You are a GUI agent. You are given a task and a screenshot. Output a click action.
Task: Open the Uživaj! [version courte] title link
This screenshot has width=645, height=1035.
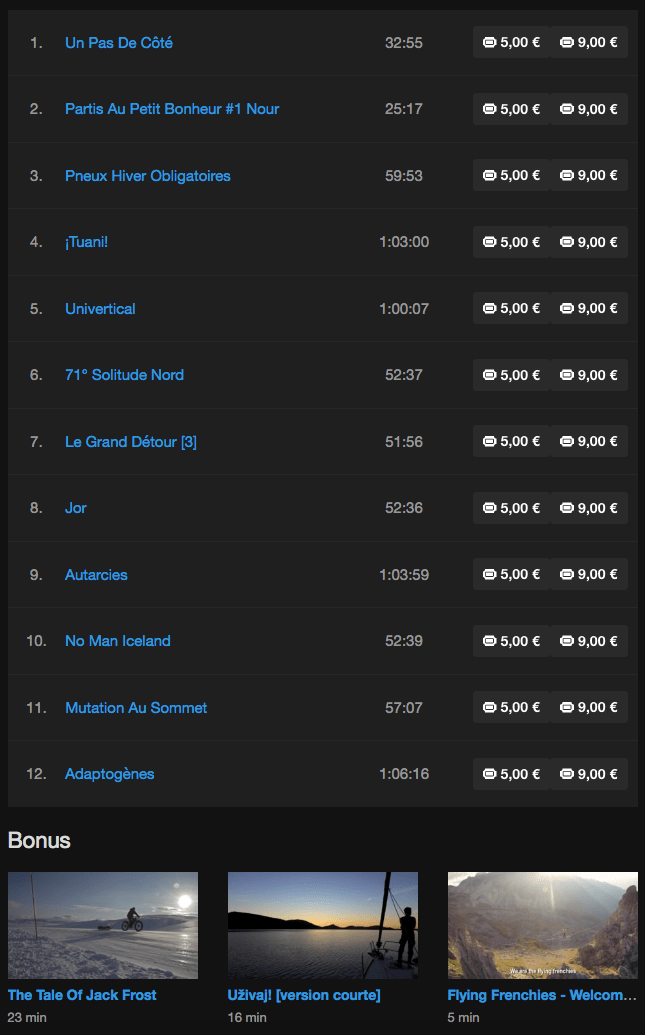(x=304, y=995)
